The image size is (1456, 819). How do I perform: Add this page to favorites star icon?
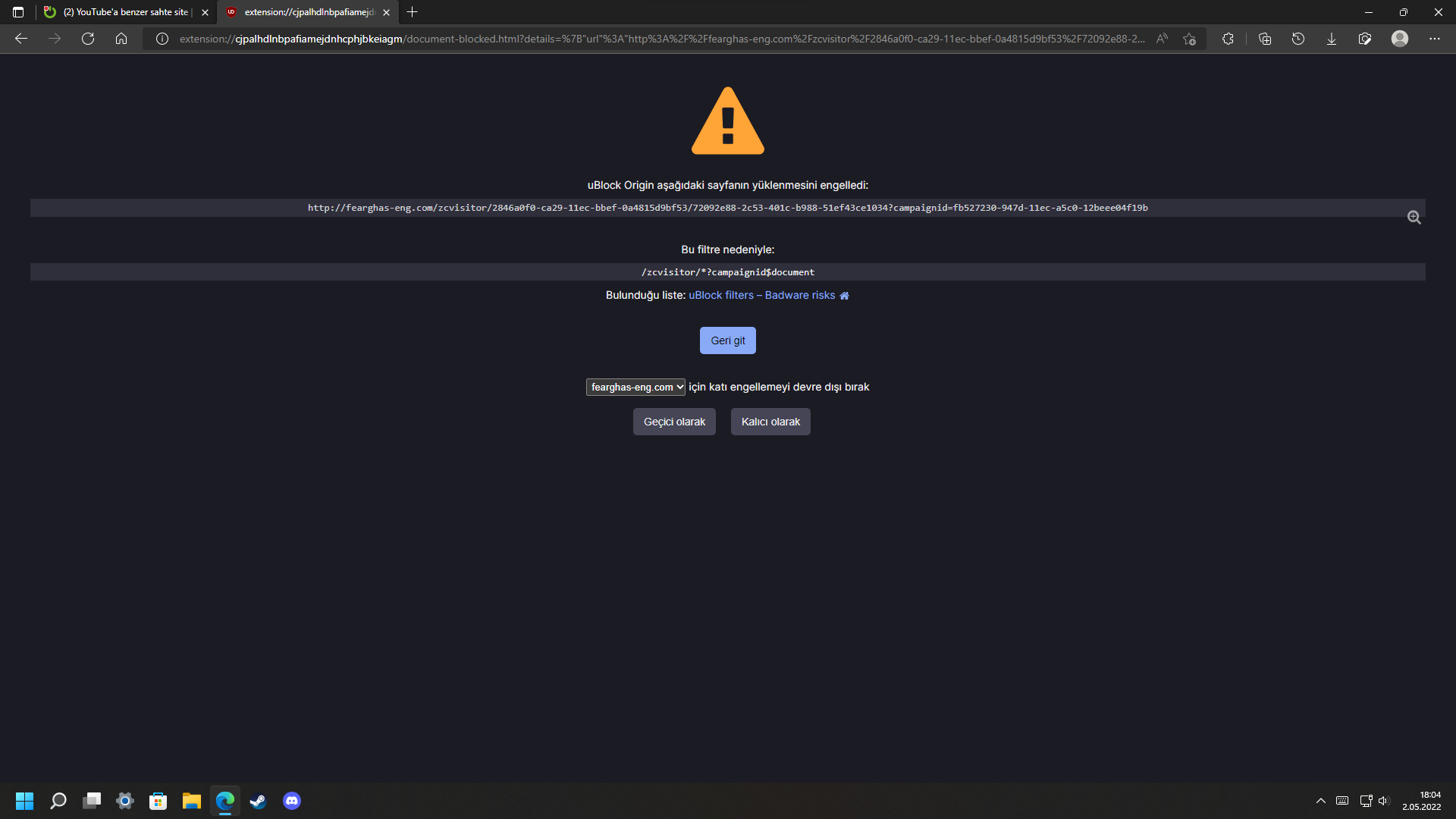click(1189, 39)
